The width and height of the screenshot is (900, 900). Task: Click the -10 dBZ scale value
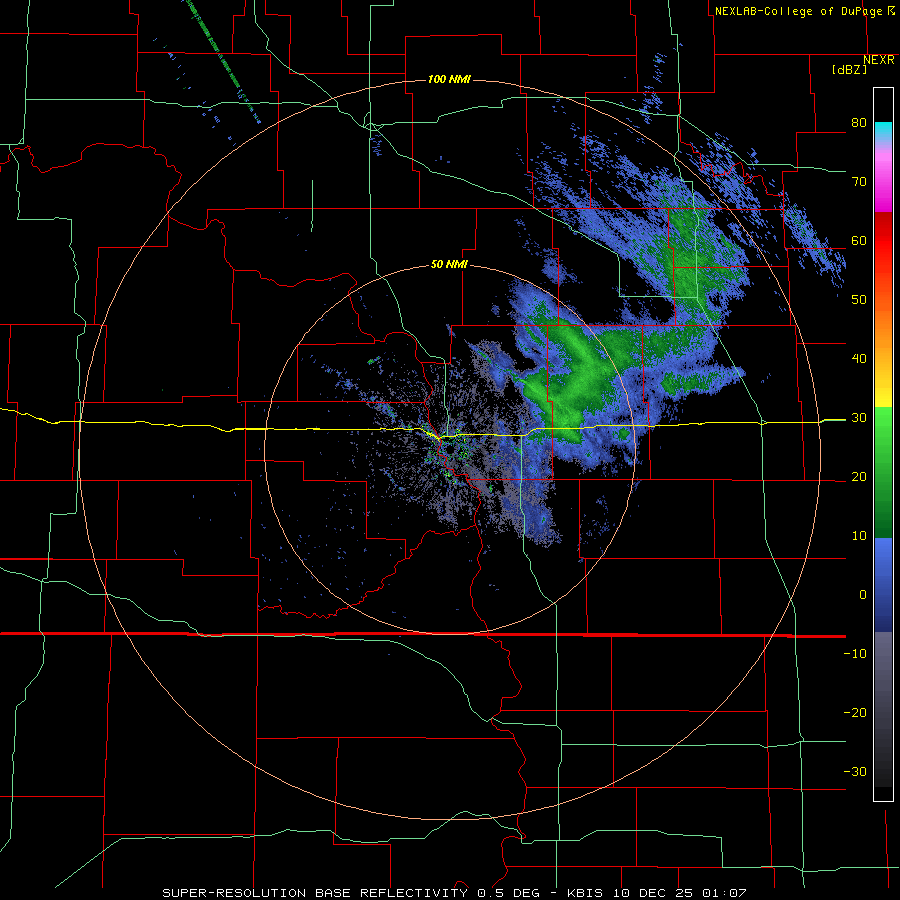coord(855,654)
